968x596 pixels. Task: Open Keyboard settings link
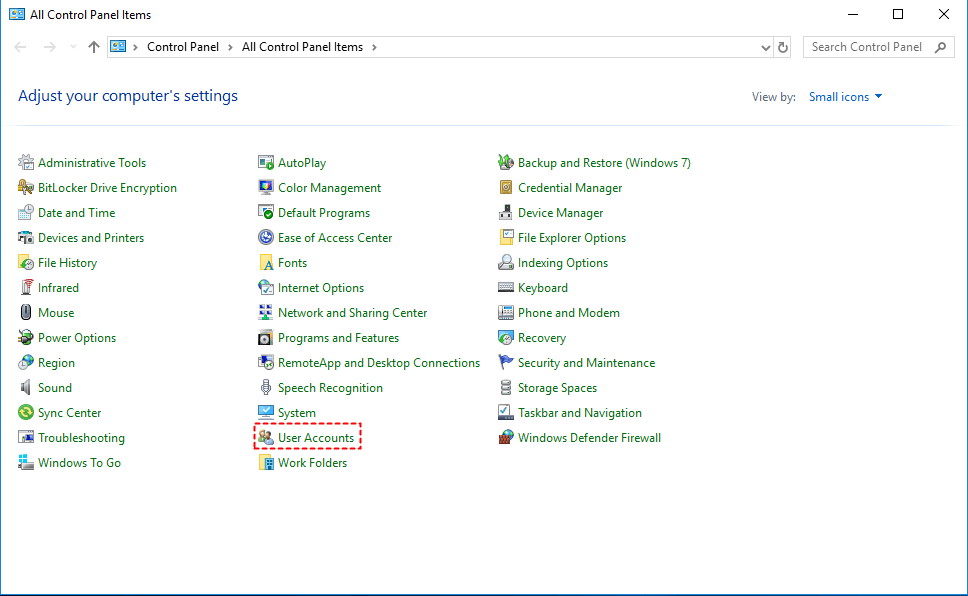pos(543,288)
